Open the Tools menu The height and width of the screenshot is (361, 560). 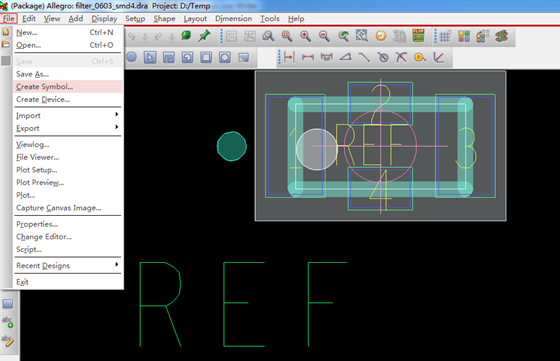coord(270,19)
